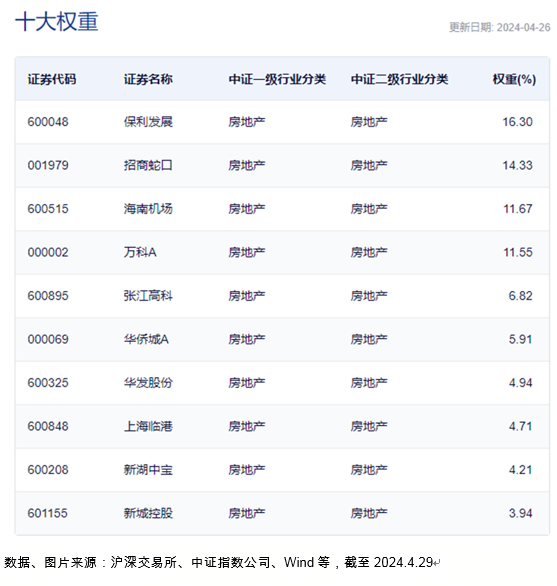Click weight value 16.30
The image size is (557, 586).
tap(517, 122)
